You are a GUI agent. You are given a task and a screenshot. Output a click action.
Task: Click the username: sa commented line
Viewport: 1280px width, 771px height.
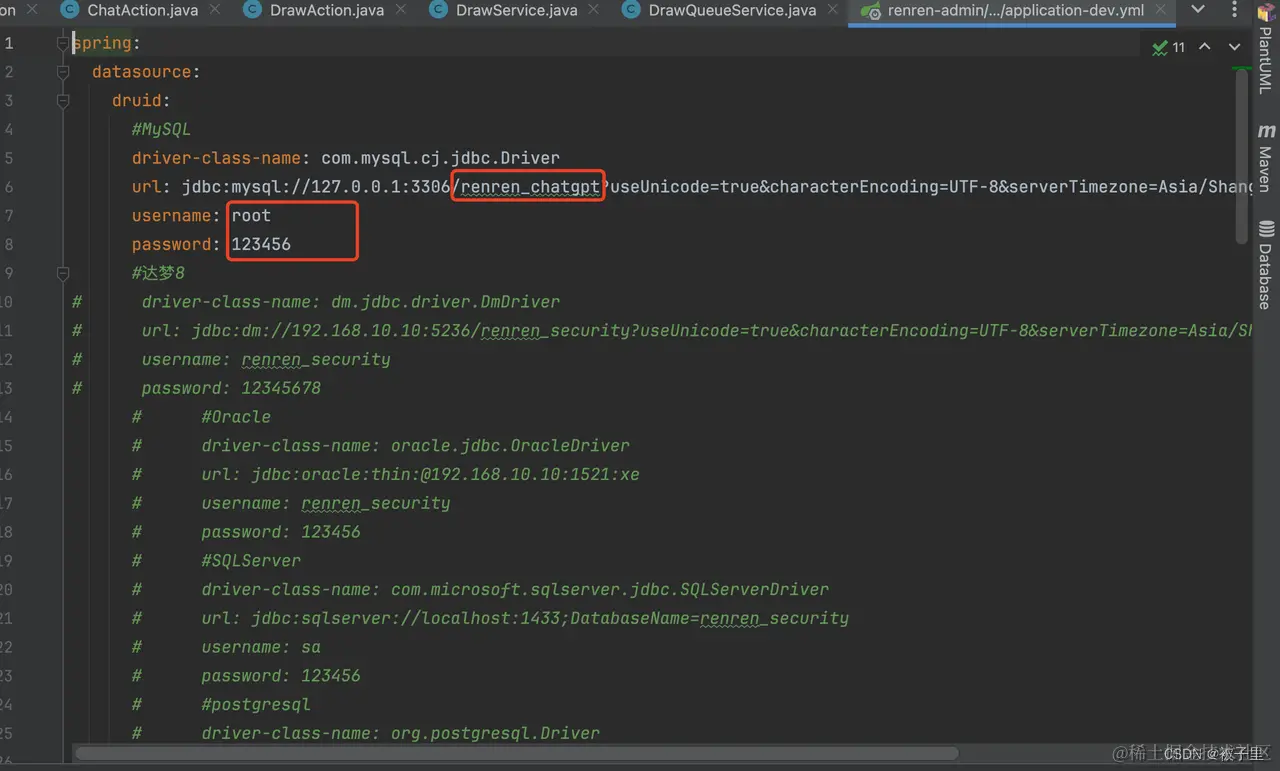[261, 647]
